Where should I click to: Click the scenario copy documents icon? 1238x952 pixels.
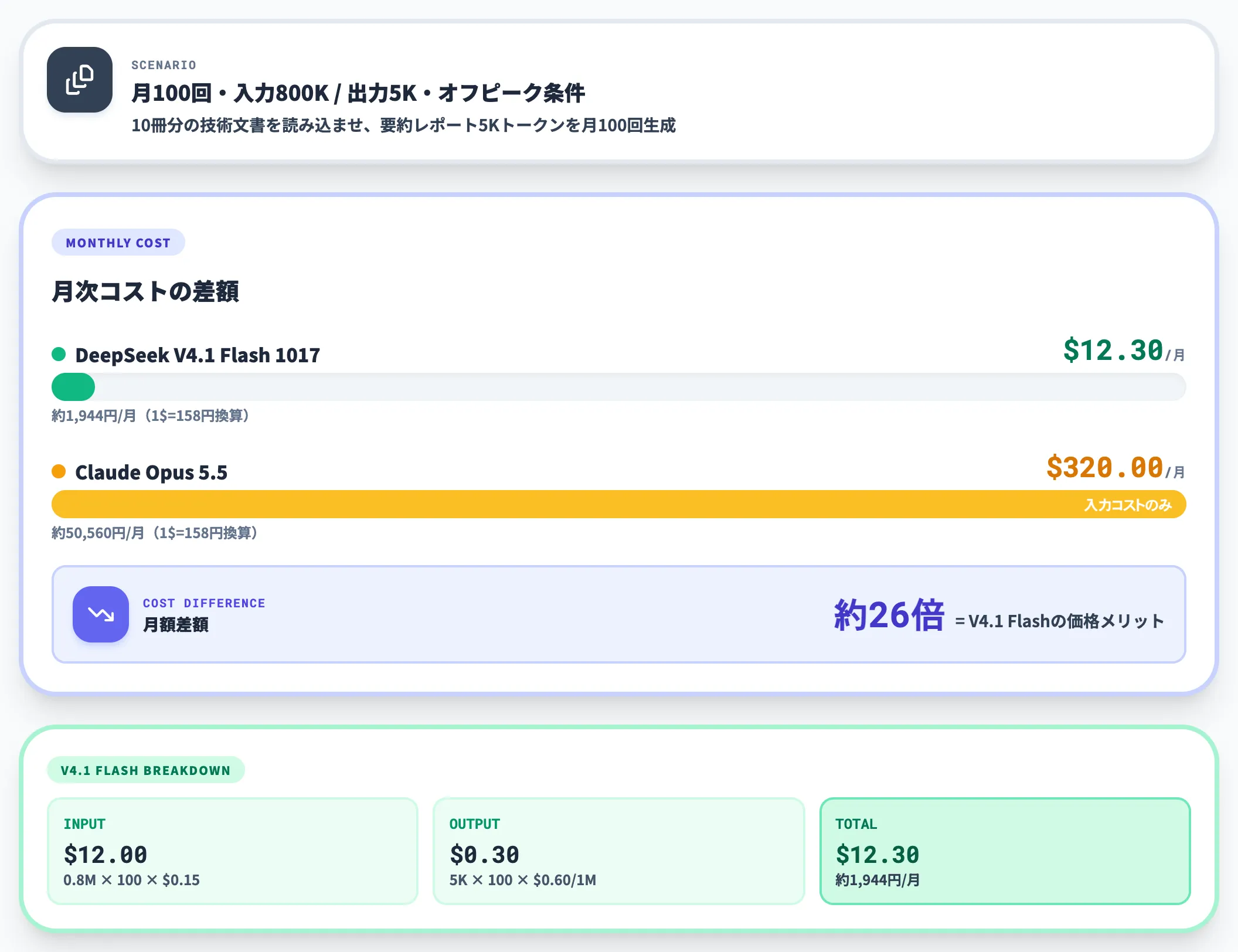click(80, 80)
